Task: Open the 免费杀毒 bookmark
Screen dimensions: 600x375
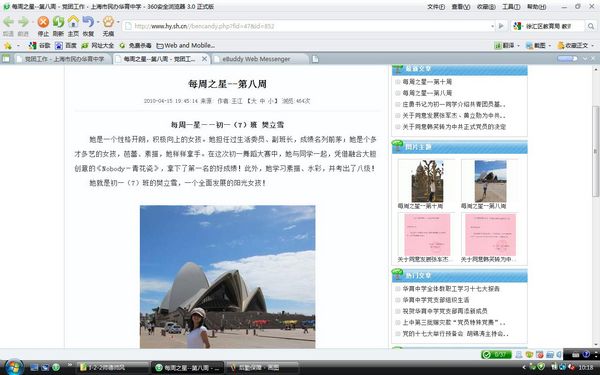Action: pos(135,46)
